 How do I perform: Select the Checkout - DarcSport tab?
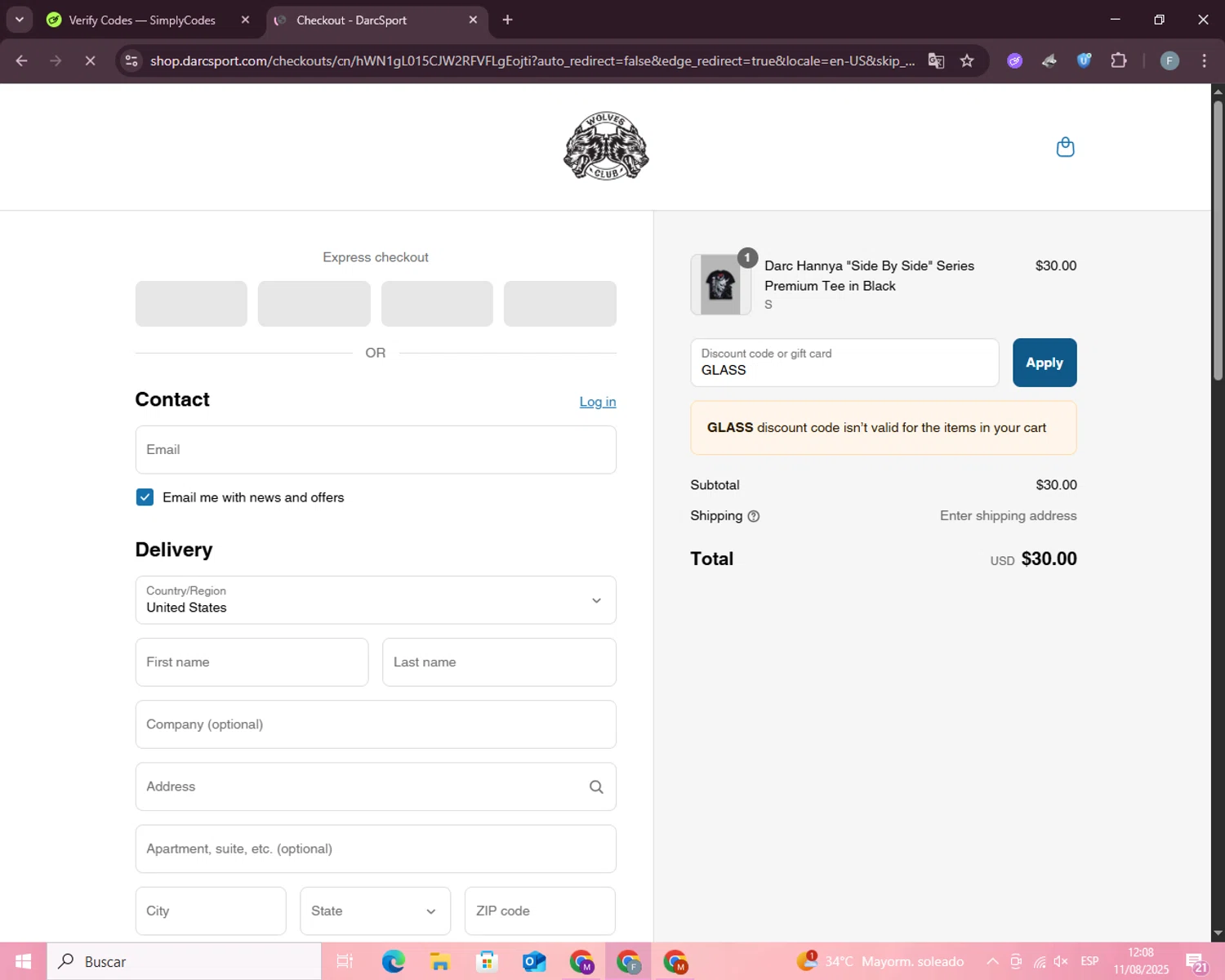point(351,20)
